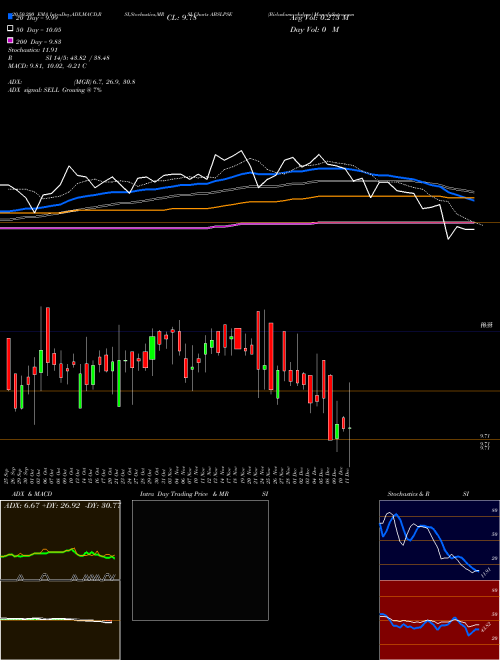Click the 'Intra Day Trading Price & MR' title
The width and height of the screenshot is (500, 660).
tap(184, 494)
